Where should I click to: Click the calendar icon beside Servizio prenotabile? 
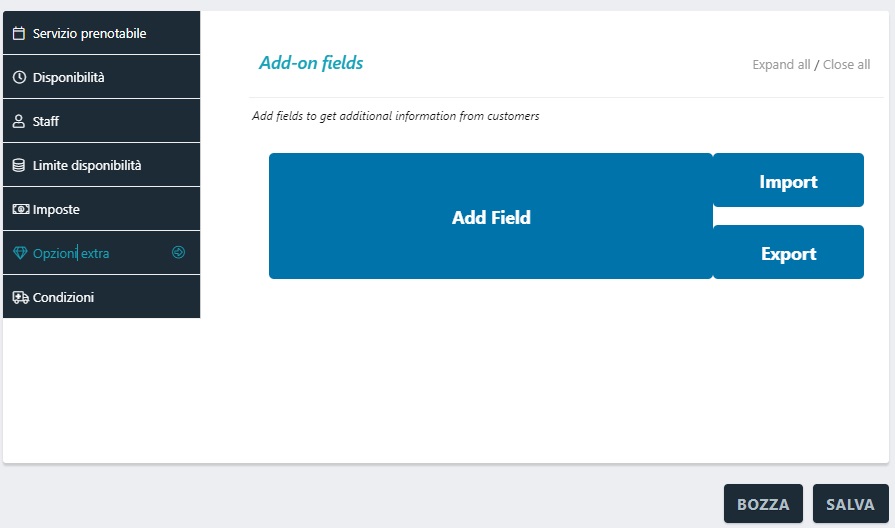(x=19, y=33)
